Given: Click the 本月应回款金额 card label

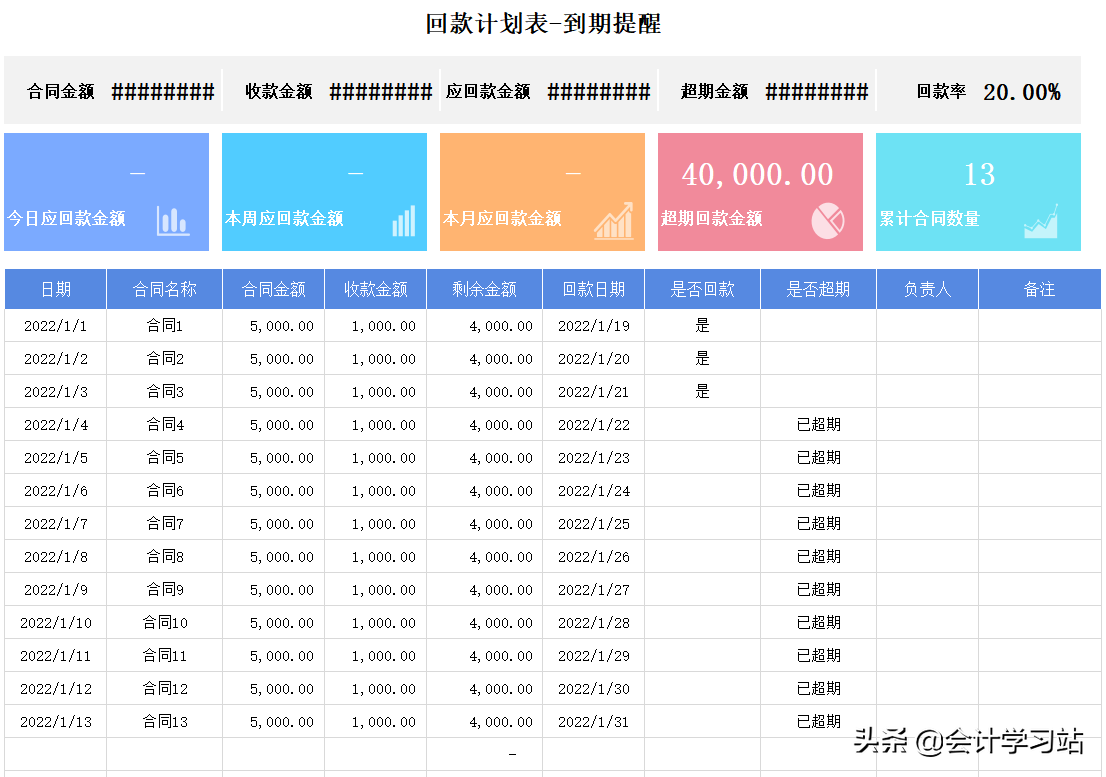Looking at the screenshot, I should (x=502, y=219).
